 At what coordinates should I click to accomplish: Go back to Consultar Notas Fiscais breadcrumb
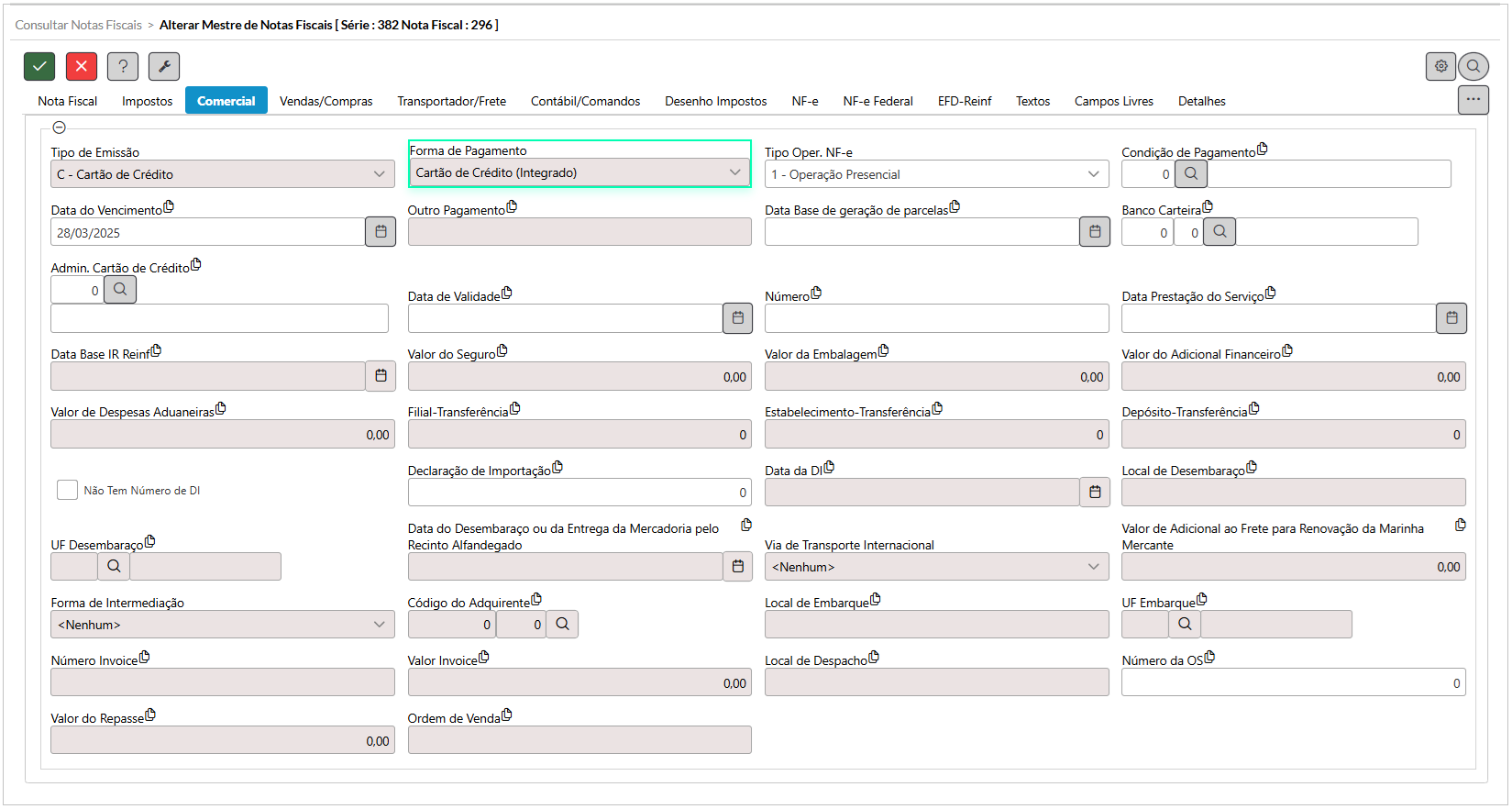coord(79,25)
